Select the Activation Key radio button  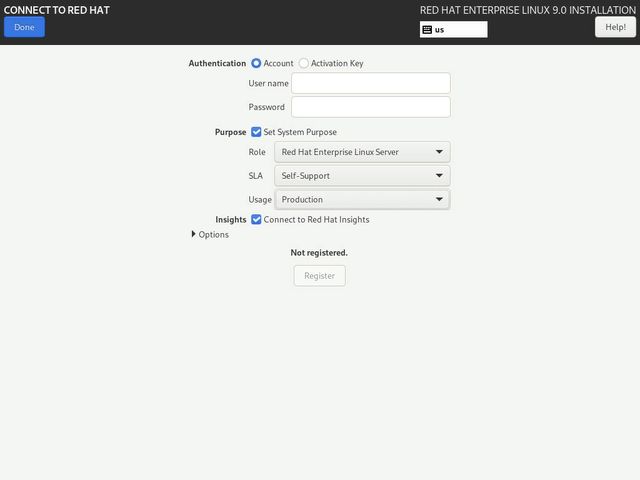tap(304, 63)
